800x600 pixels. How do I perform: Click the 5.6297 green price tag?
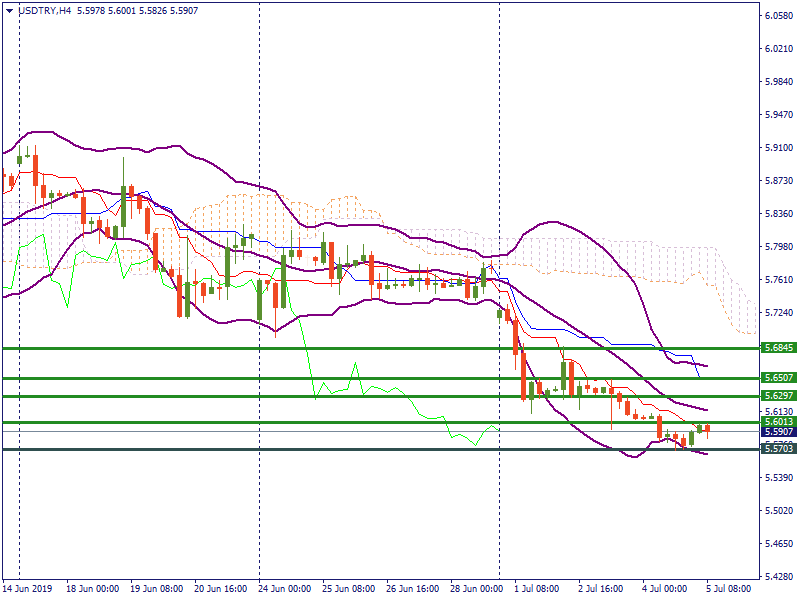(778, 397)
